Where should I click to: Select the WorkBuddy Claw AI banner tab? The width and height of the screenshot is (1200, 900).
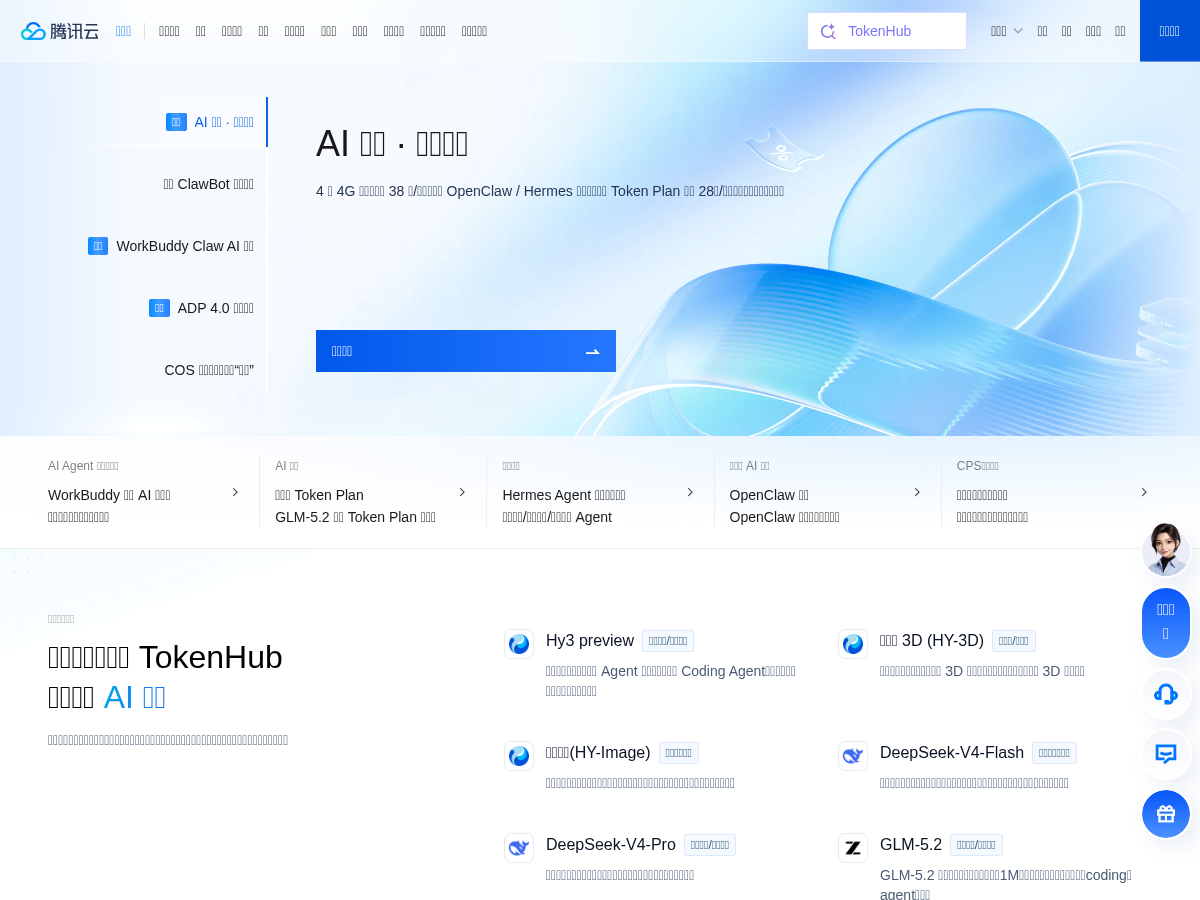tap(171, 246)
